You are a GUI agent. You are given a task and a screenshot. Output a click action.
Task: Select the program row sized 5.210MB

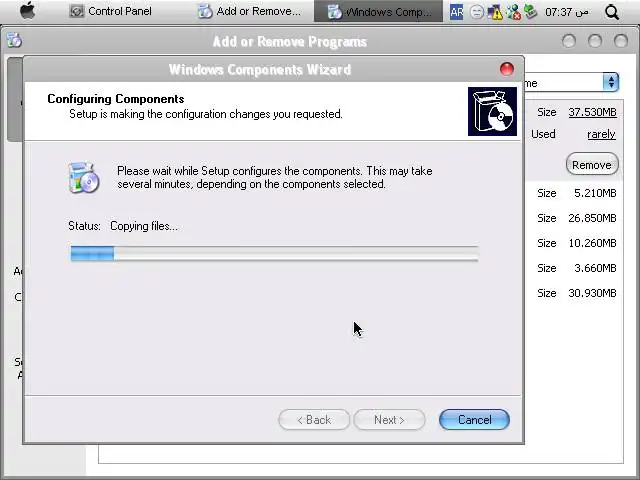pyautogui.click(x=574, y=193)
